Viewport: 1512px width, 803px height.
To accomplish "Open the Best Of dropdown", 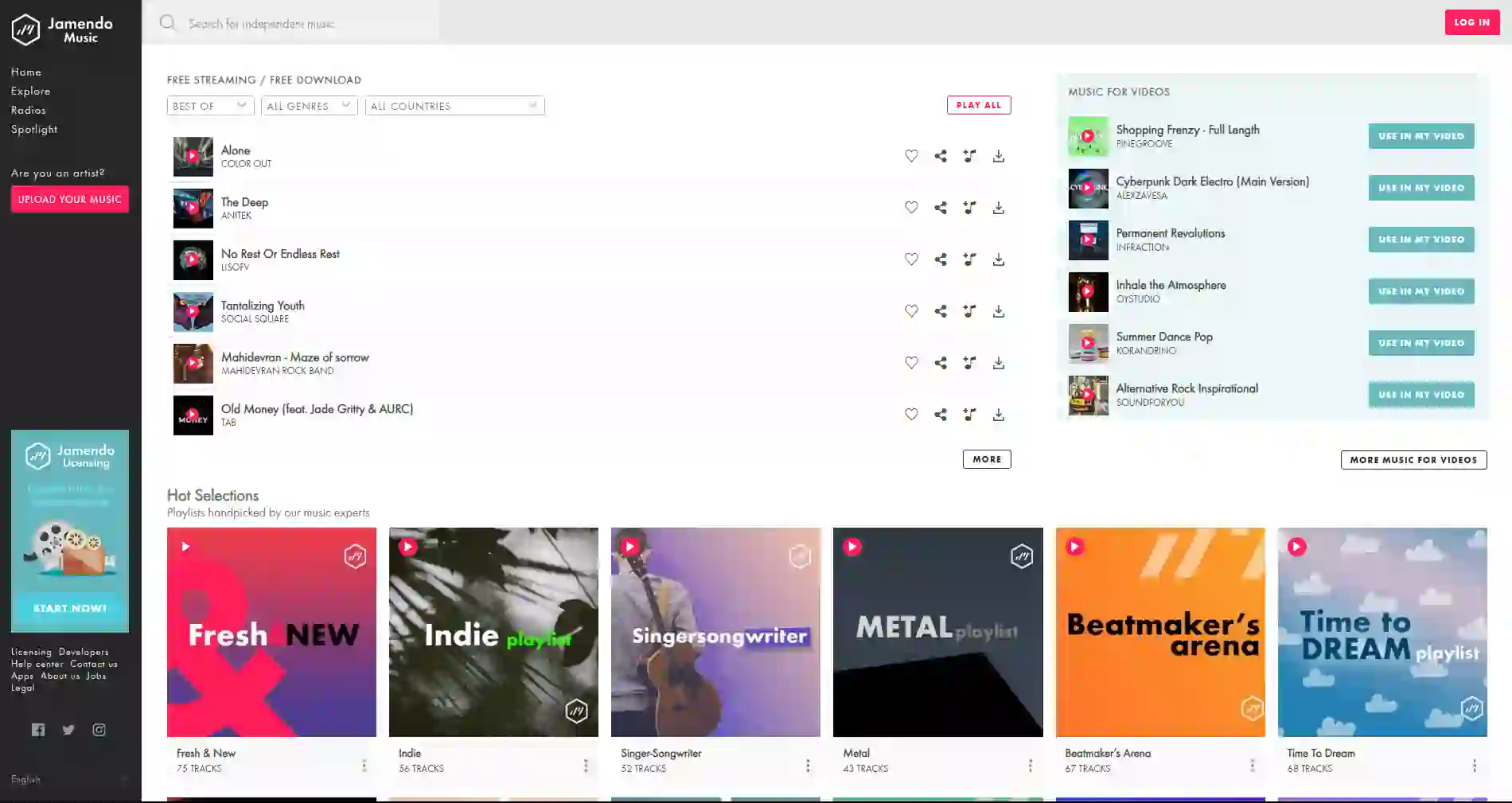I will 210,106.
